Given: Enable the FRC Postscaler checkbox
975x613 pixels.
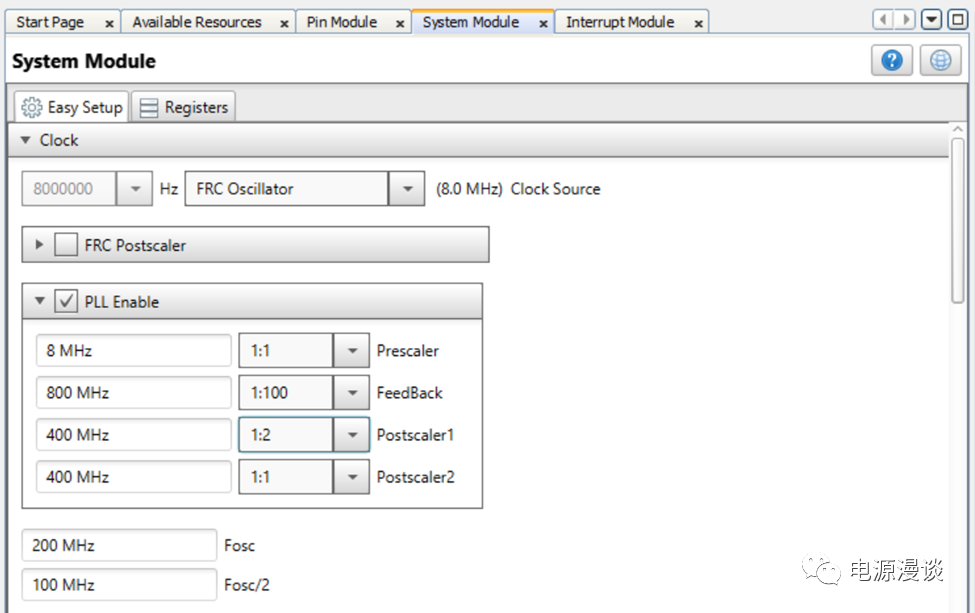Looking at the screenshot, I should point(66,245).
